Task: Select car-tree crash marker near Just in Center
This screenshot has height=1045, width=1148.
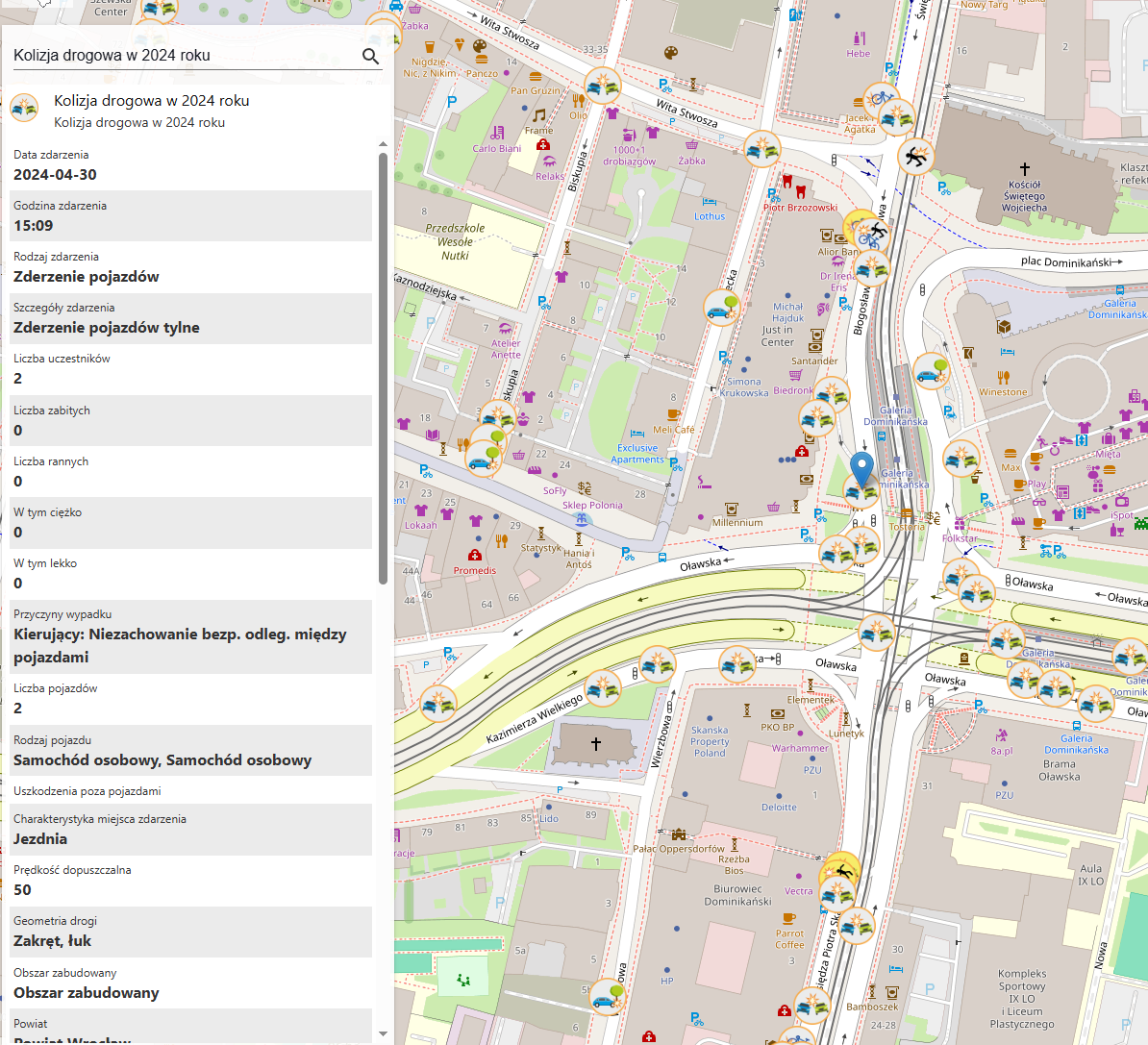Action: pyautogui.click(x=722, y=308)
